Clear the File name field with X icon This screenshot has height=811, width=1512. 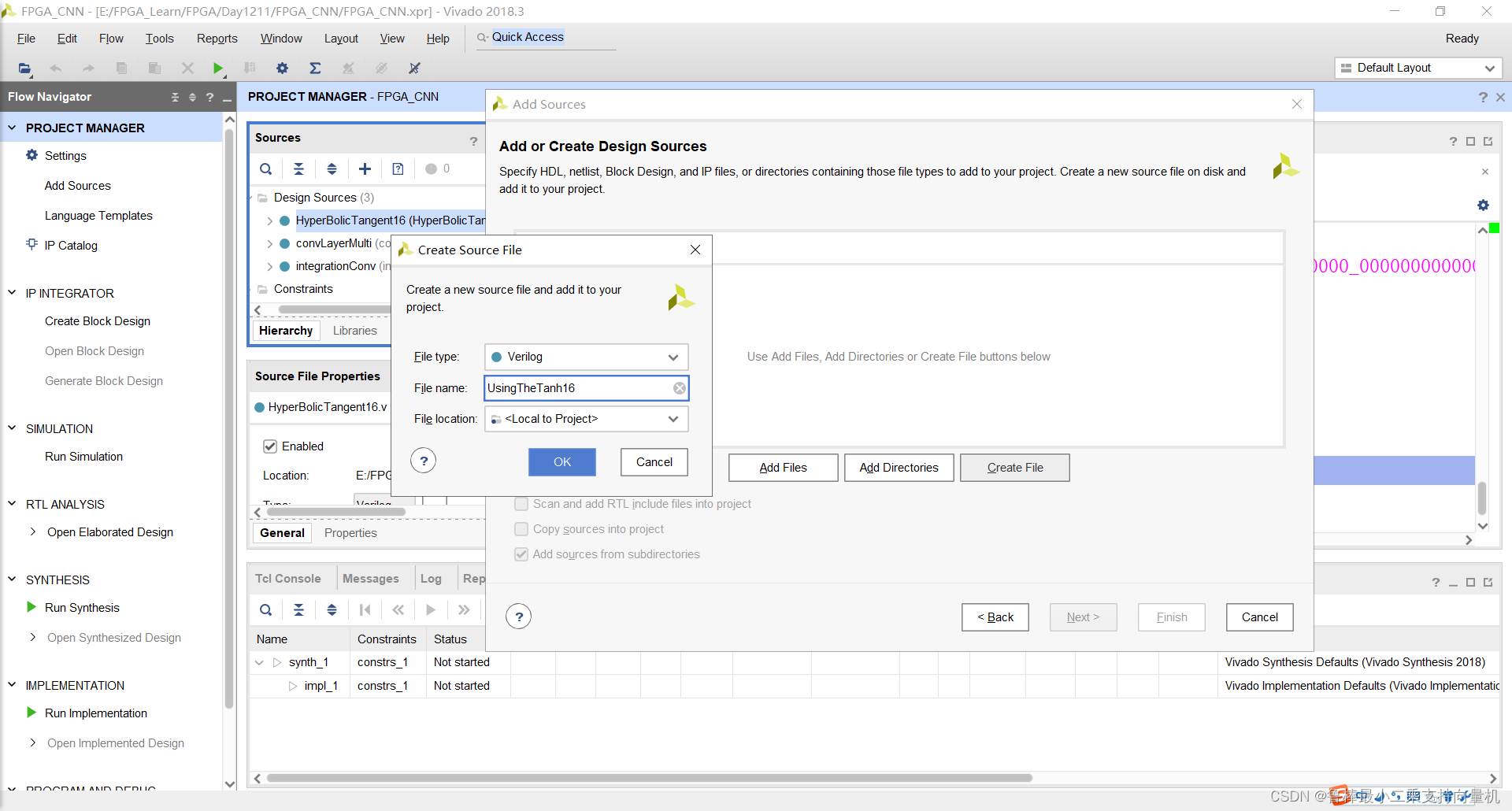tap(679, 388)
